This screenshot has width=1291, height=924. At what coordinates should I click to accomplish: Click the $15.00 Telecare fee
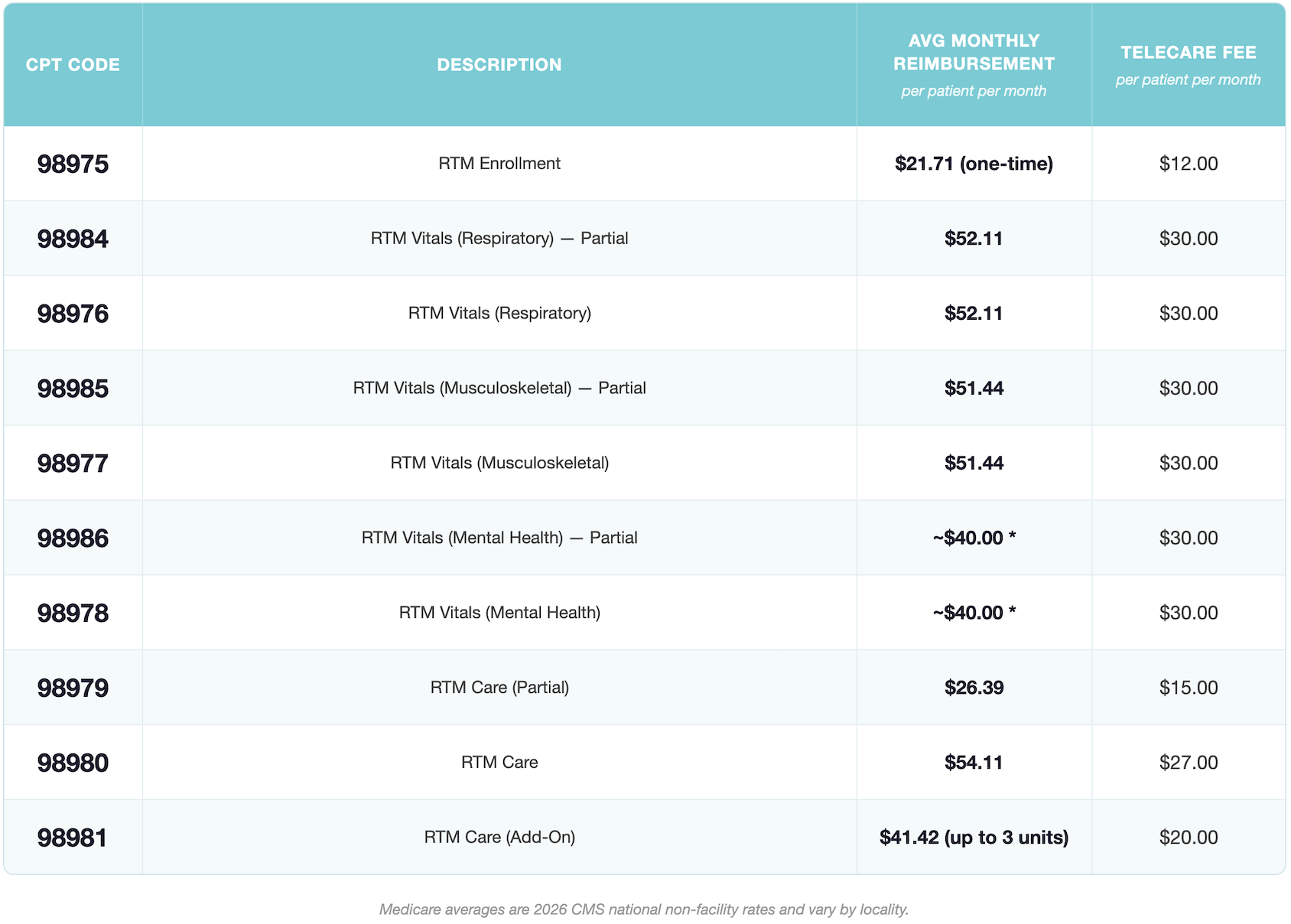coord(1189,688)
